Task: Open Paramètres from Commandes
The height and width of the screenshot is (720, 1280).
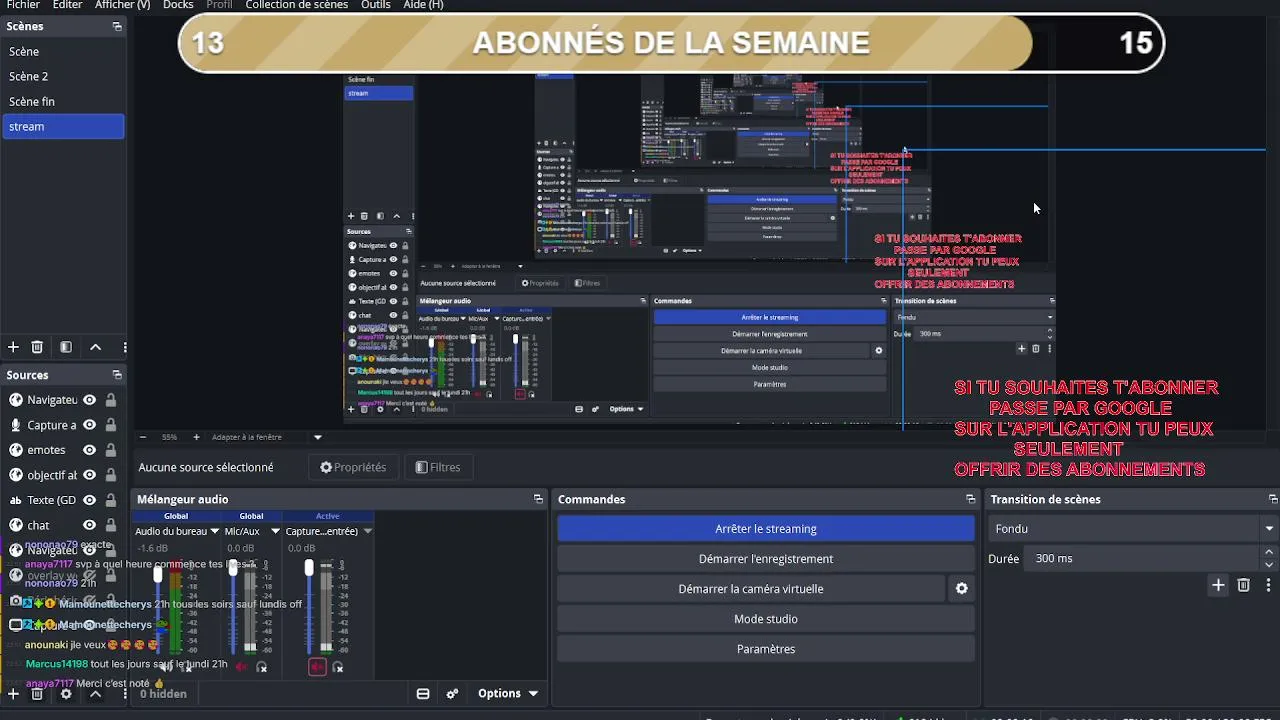Action: click(x=766, y=649)
